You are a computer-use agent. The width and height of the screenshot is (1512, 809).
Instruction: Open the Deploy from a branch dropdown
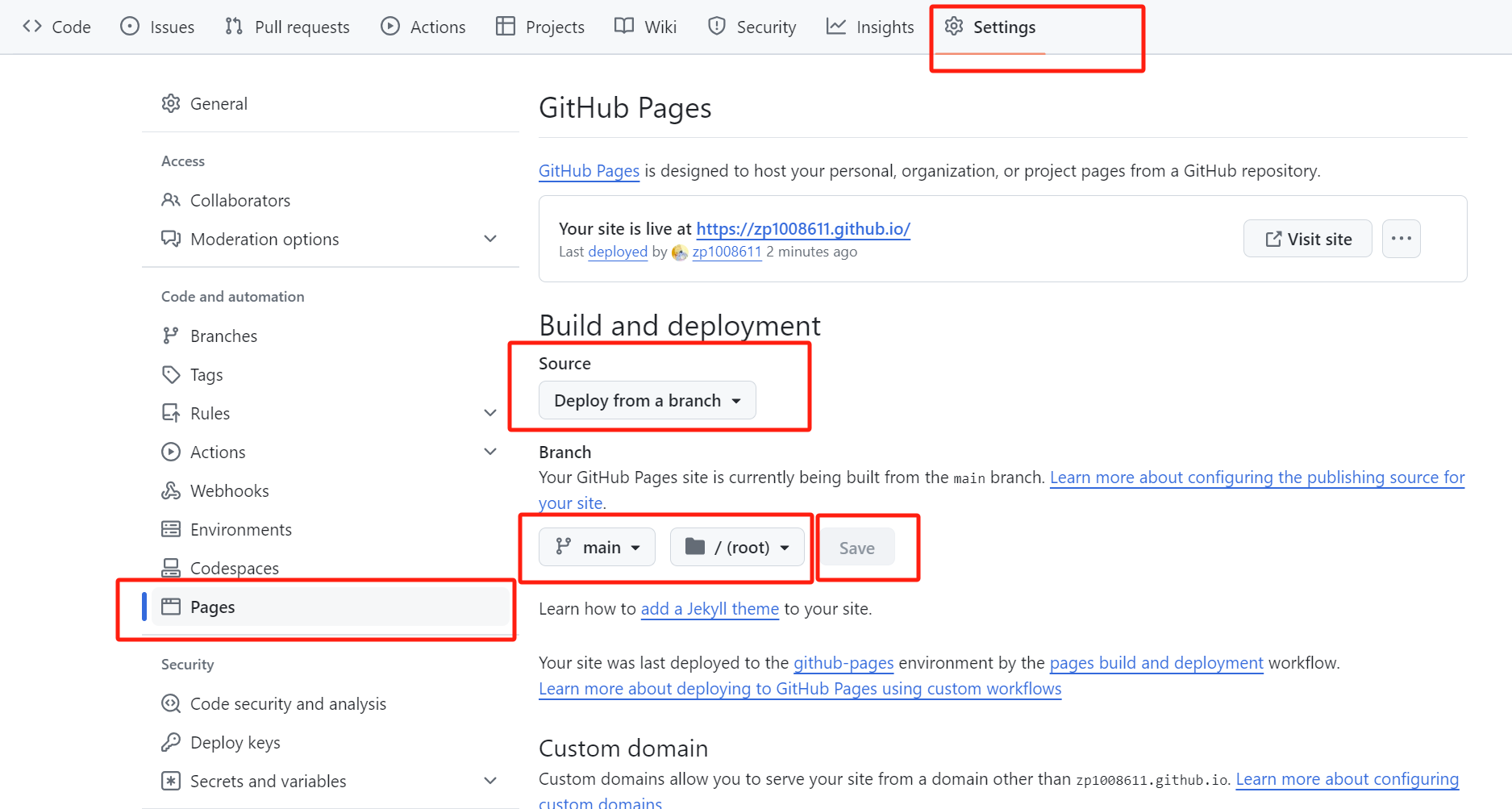click(648, 400)
